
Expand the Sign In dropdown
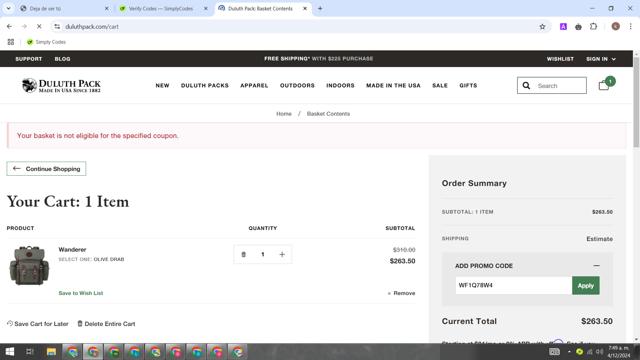(x=601, y=59)
